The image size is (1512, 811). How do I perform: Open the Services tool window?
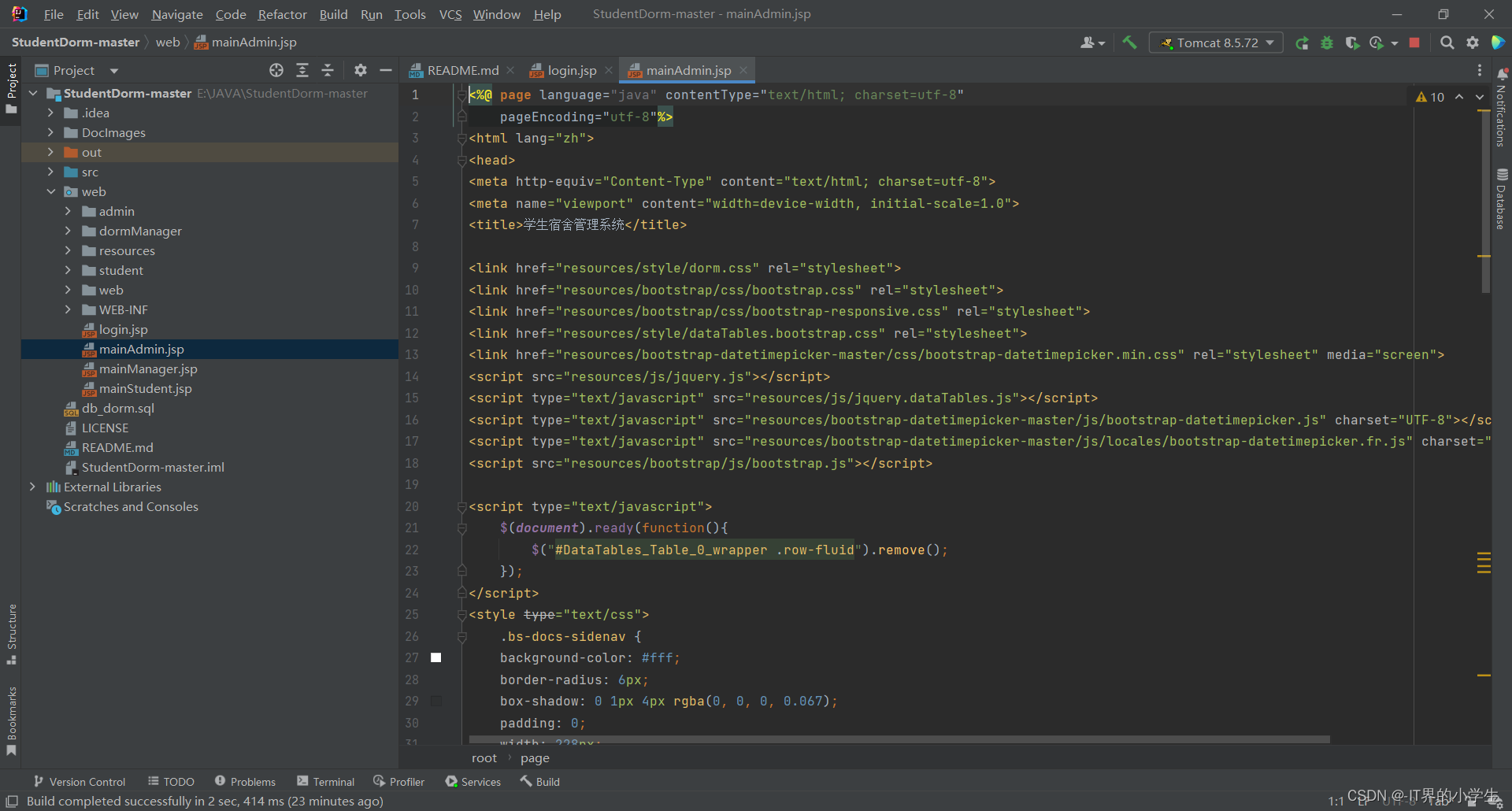(x=472, y=781)
